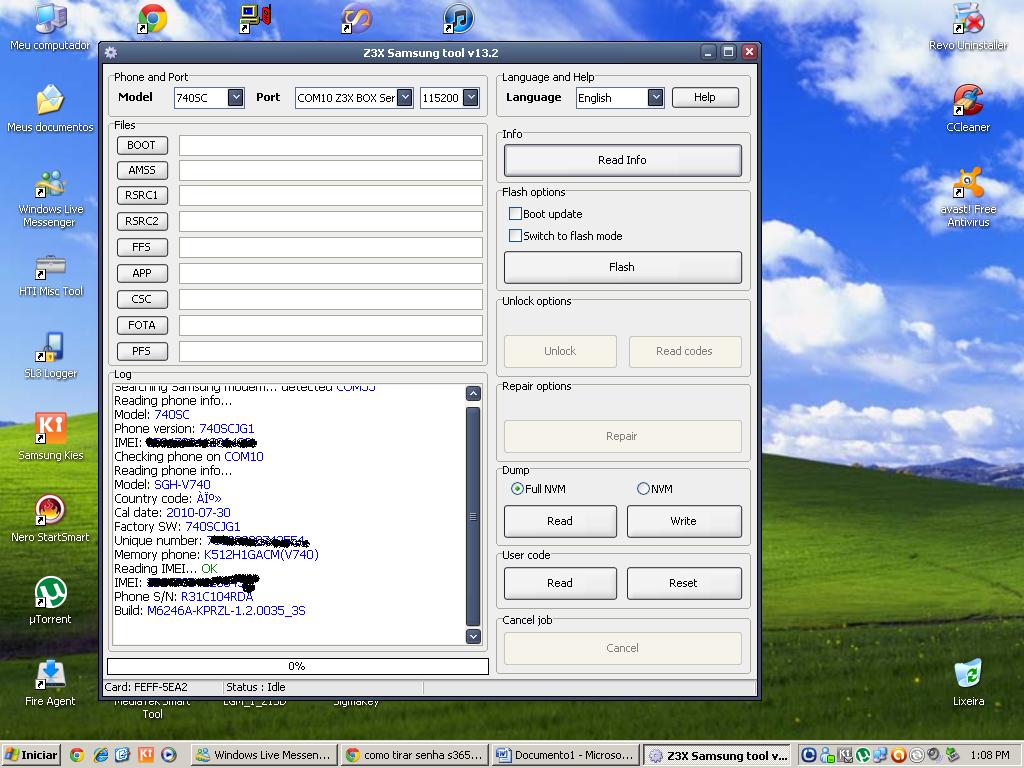Click the Reset user code button
Image resolution: width=1024 pixels, height=768 pixels.
(x=684, y=583)
